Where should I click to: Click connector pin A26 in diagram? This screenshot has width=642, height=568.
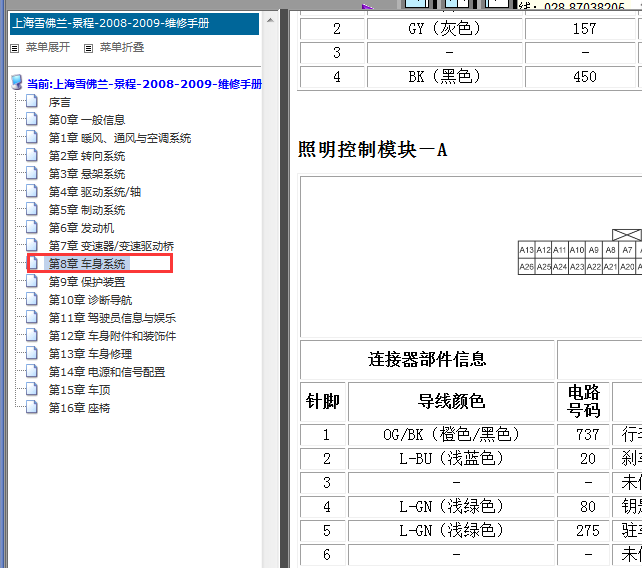(x=527, y=267)
